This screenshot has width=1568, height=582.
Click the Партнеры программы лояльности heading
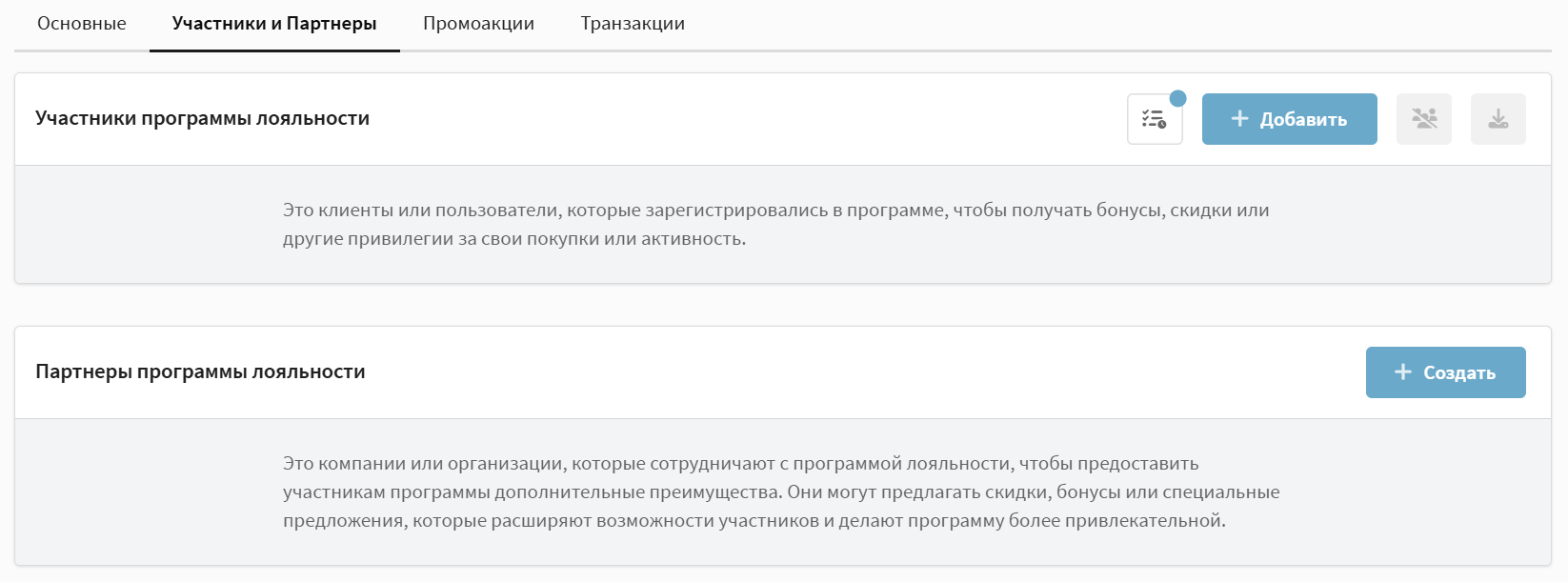[x=200, y=371]
